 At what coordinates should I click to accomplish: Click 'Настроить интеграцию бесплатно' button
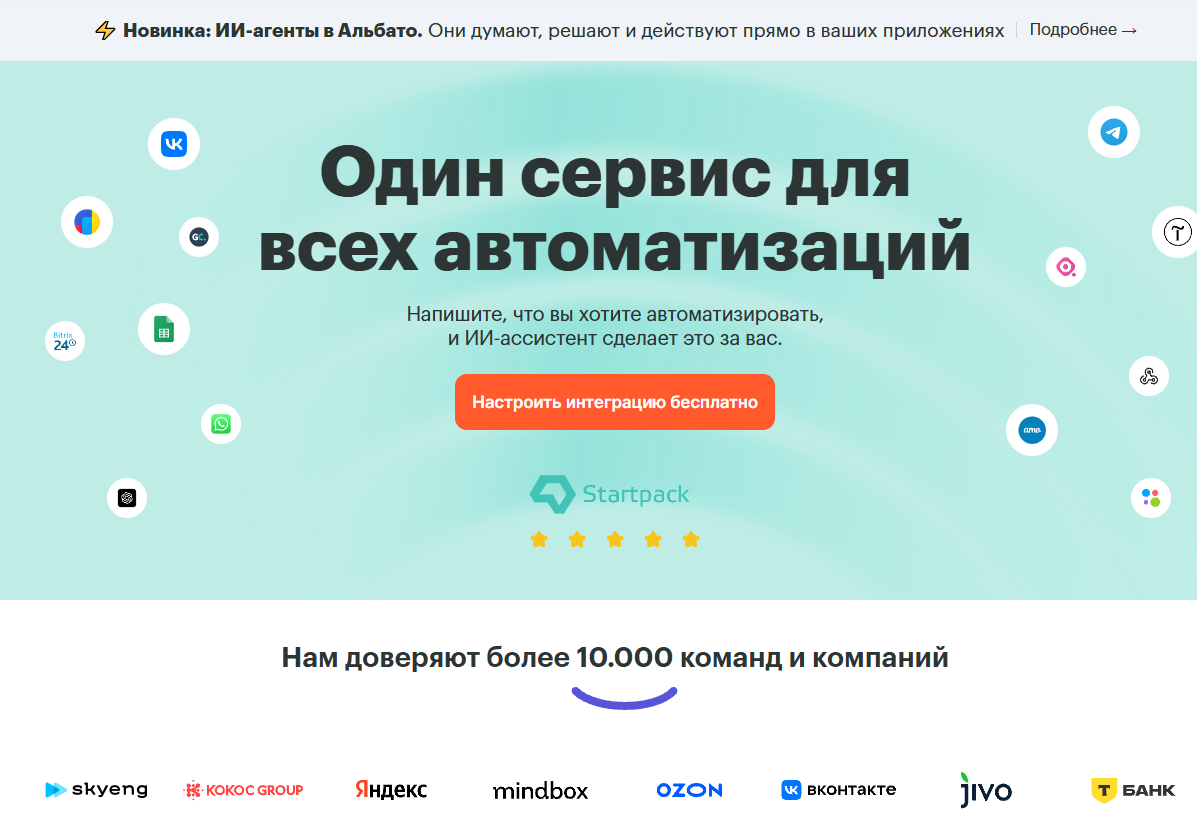615,402
